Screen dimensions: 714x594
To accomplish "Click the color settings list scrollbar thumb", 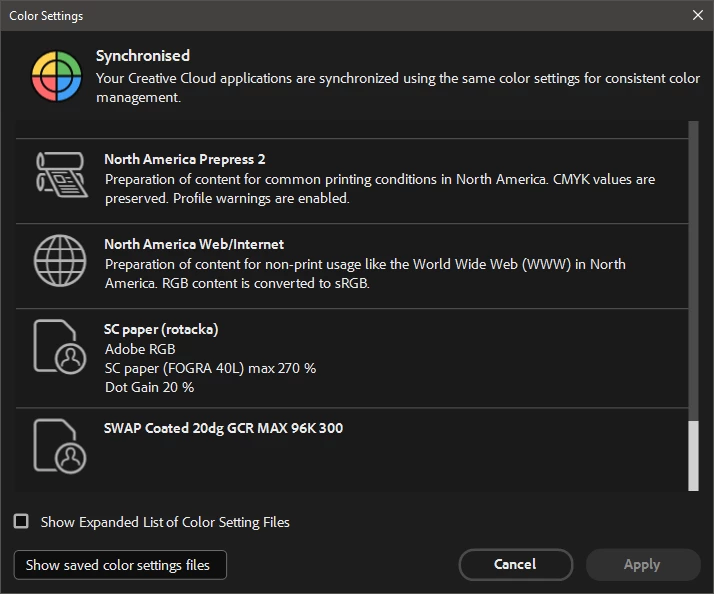I will coord(693,456).
